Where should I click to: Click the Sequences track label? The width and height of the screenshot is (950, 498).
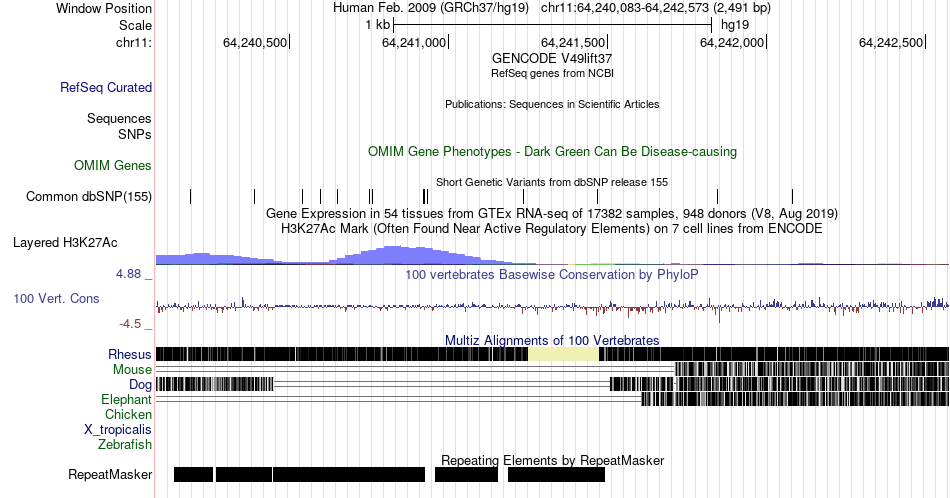tap(119, 118)
